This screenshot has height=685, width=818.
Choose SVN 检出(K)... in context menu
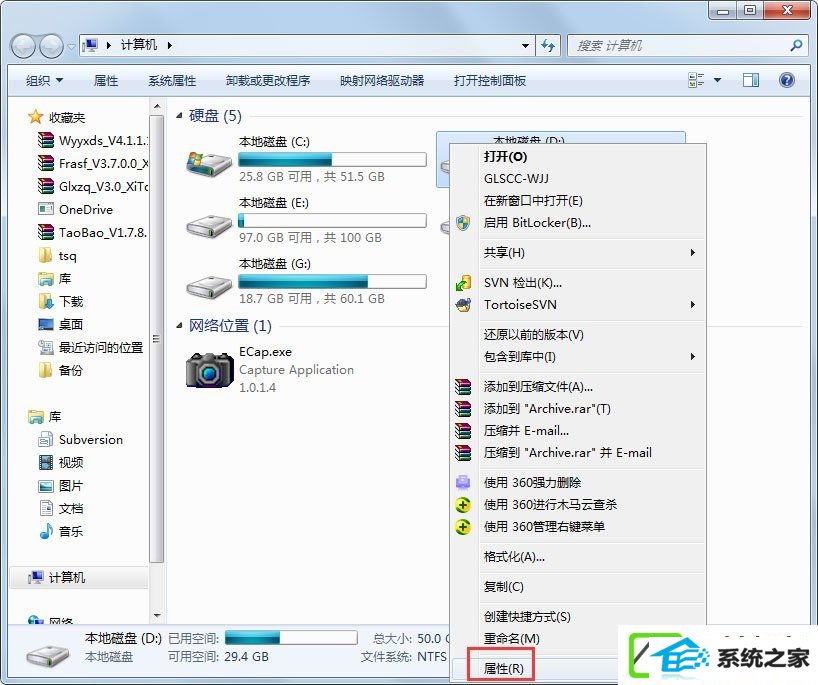(578, 283)
